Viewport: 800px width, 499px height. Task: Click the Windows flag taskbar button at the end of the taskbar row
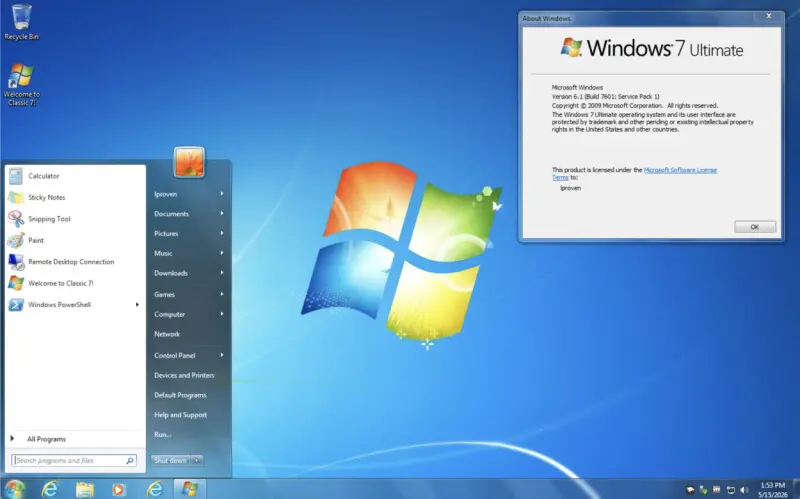tap(190, 489)
